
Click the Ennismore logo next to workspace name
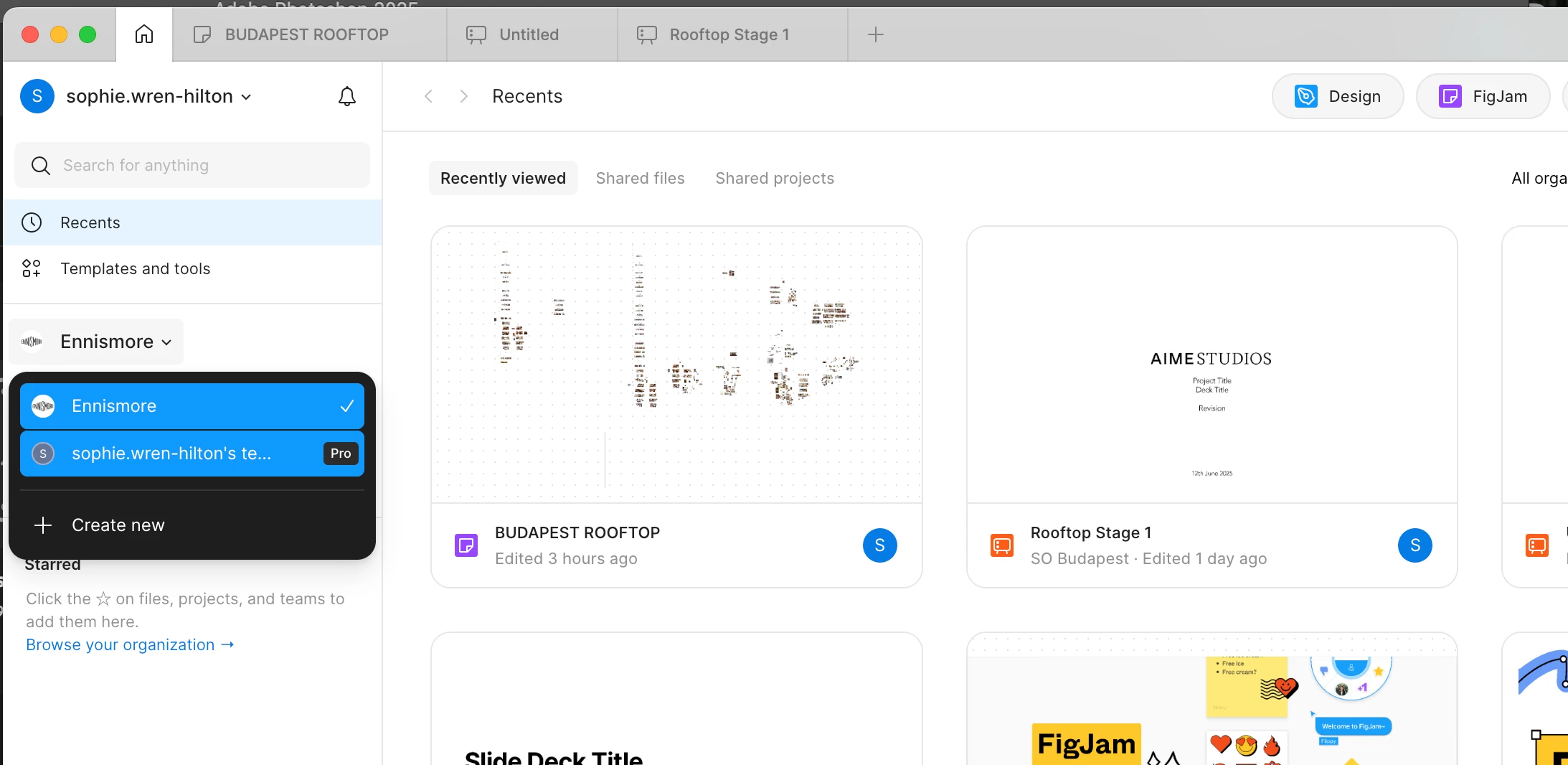[x=32, y=342]
